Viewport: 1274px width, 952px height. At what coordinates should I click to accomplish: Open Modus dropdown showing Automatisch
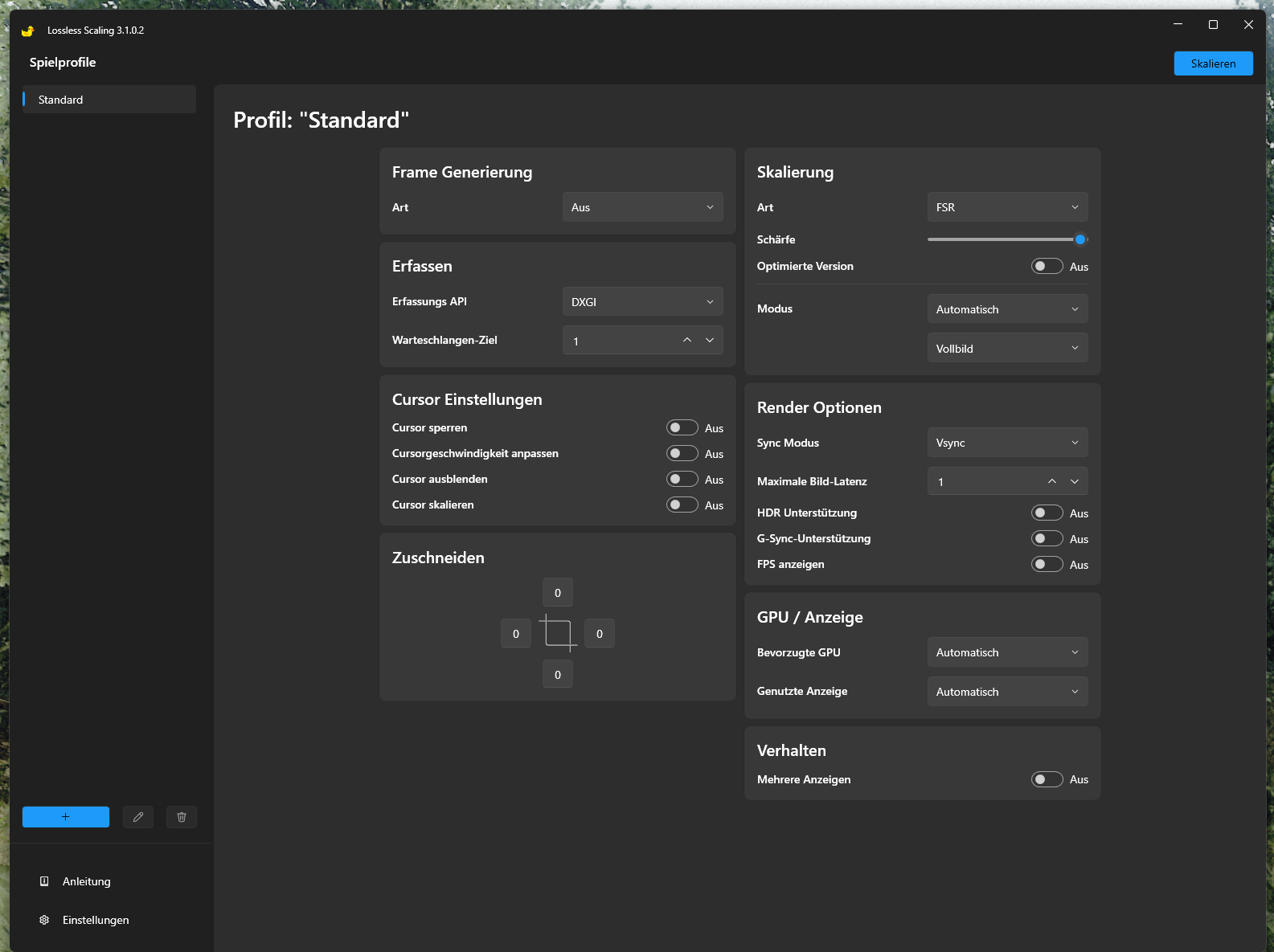1008,309
